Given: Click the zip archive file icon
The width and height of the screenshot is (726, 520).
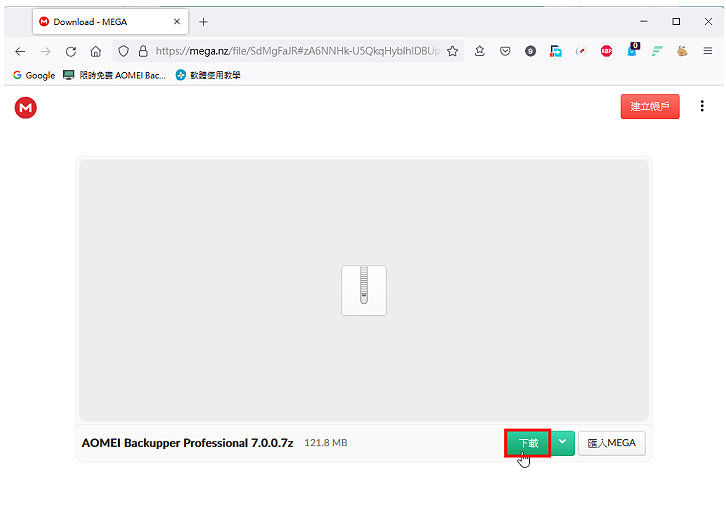Looking at the screenshot, I should pos(364,290).
